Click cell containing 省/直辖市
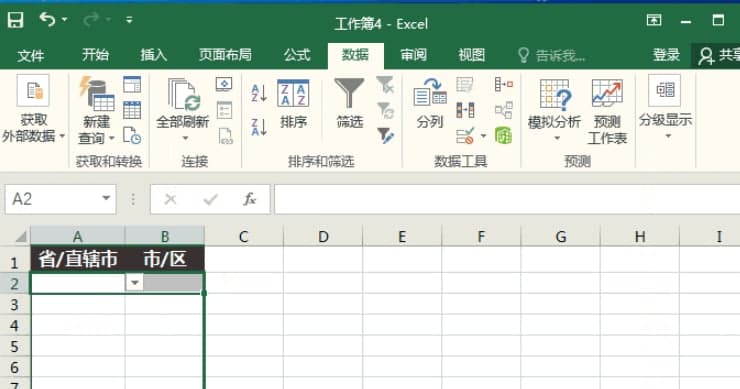The height and width of the screenshot is (389, 740). tap(78, 259)
